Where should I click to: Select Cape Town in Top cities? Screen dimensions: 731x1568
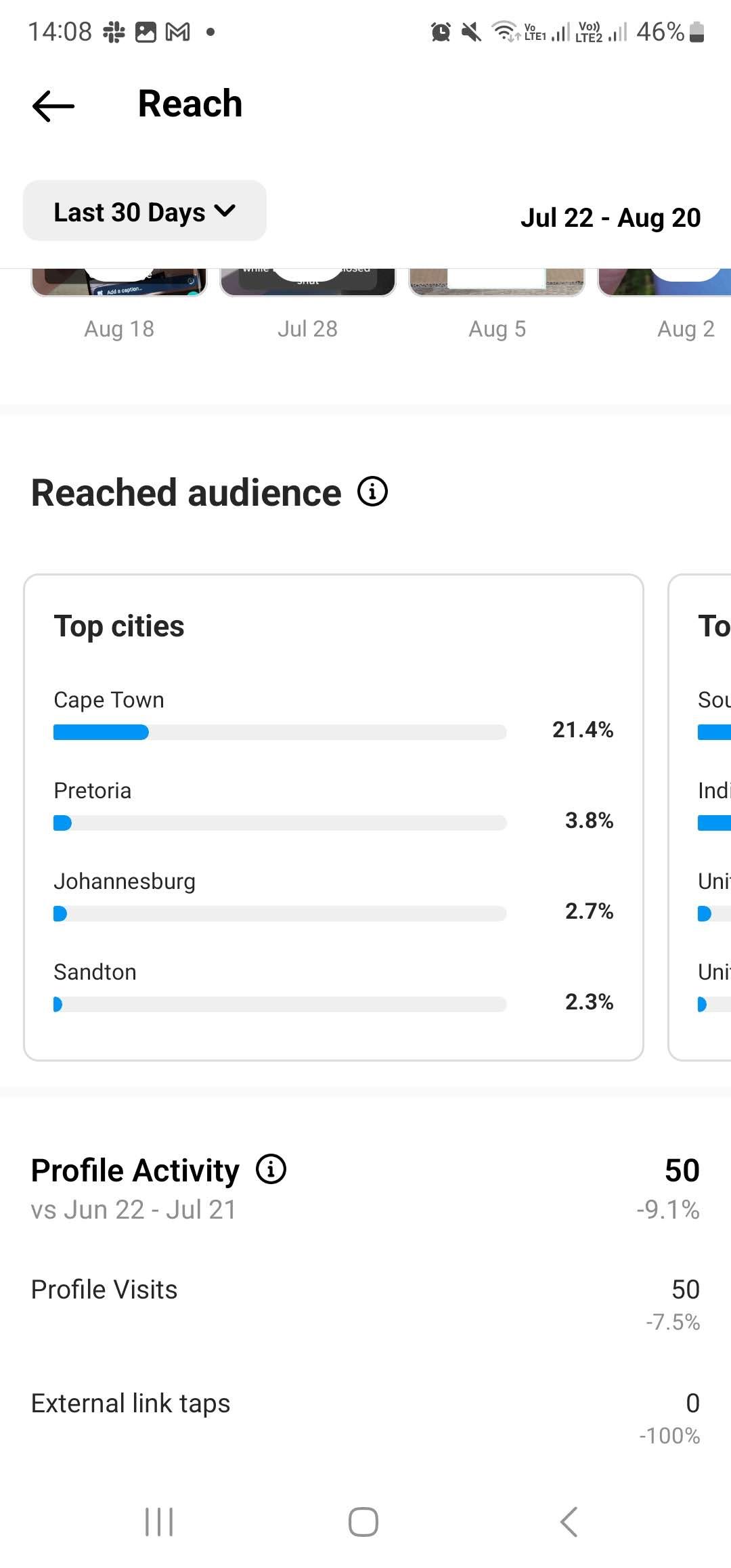[108, 699]
